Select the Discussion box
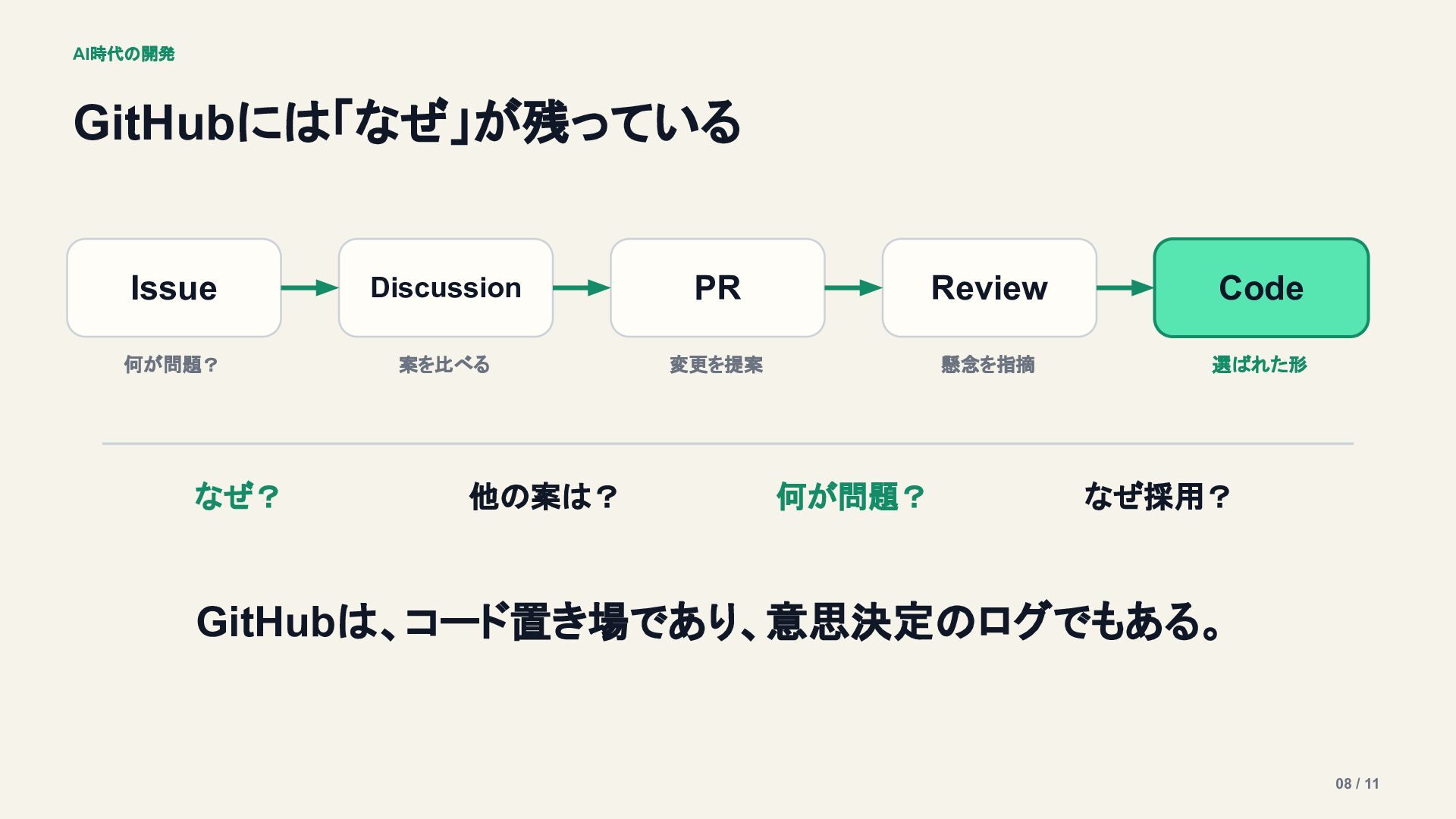1456x819 pixels. [x=446, y=288]
